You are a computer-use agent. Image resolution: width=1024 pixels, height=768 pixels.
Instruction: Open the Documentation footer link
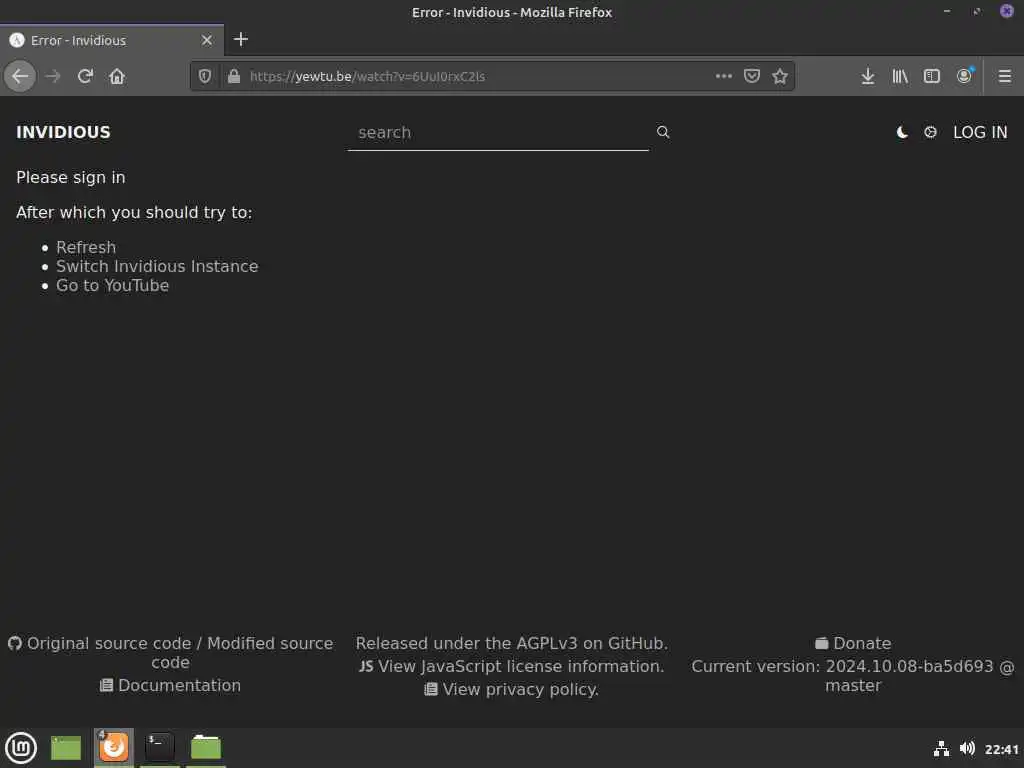click(x=170, y=685)
